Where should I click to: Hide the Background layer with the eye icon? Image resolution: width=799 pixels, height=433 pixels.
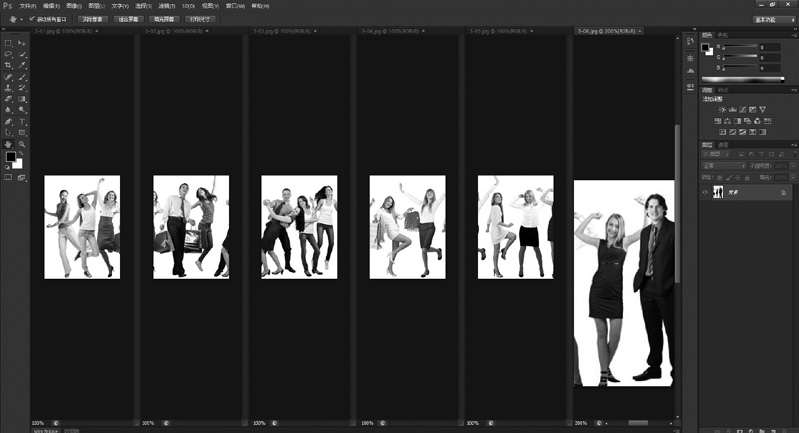[705, 192]
